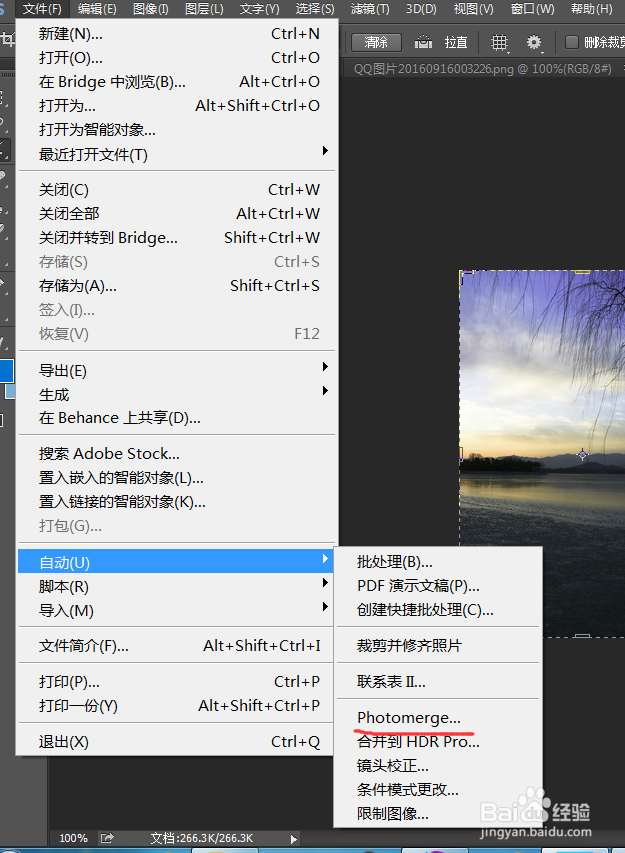
Task: Choose 新建(N)... from File menu
Action: point(178,34)
